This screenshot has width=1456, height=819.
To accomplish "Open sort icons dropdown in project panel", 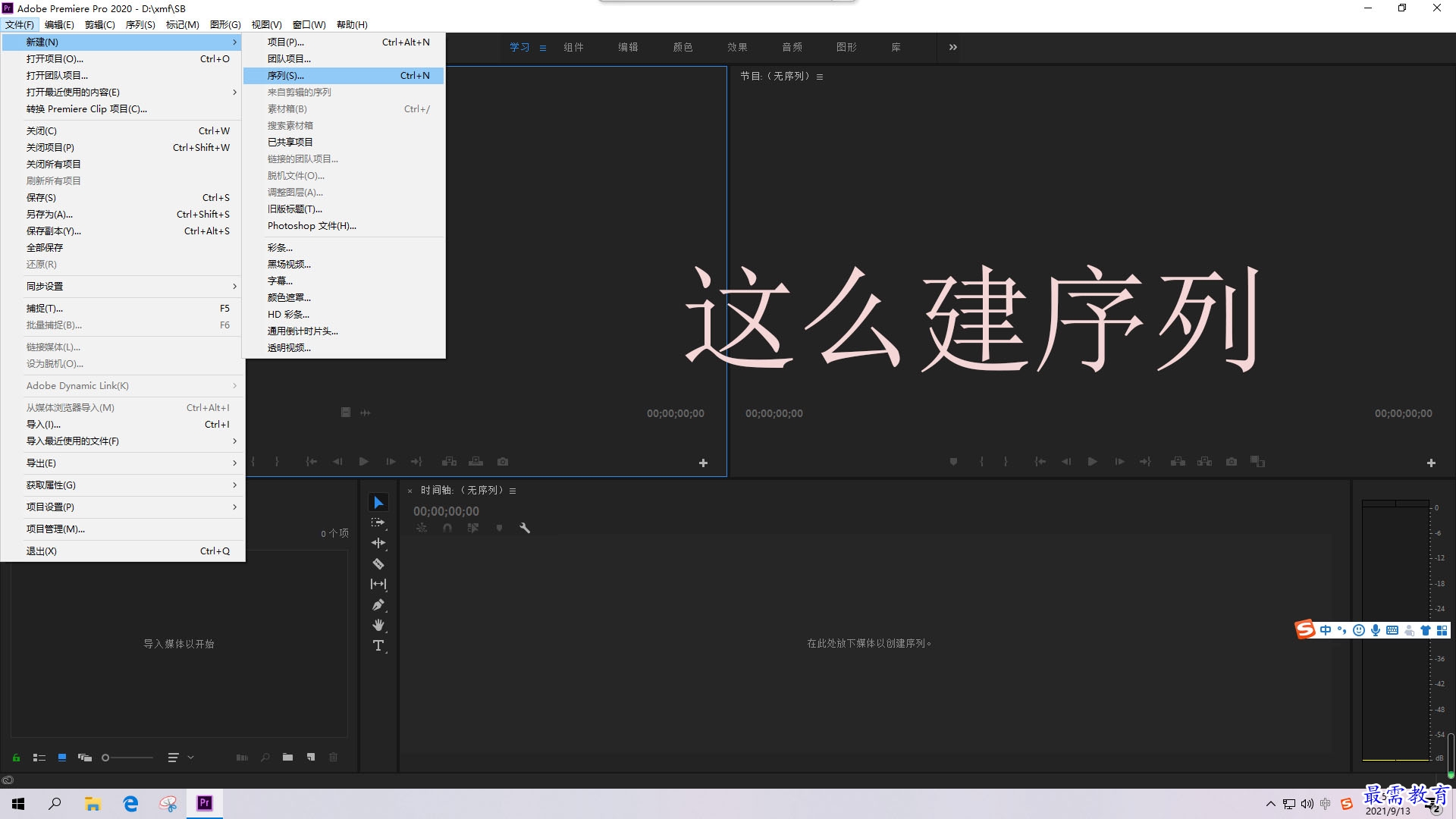I will coord(180,758).
